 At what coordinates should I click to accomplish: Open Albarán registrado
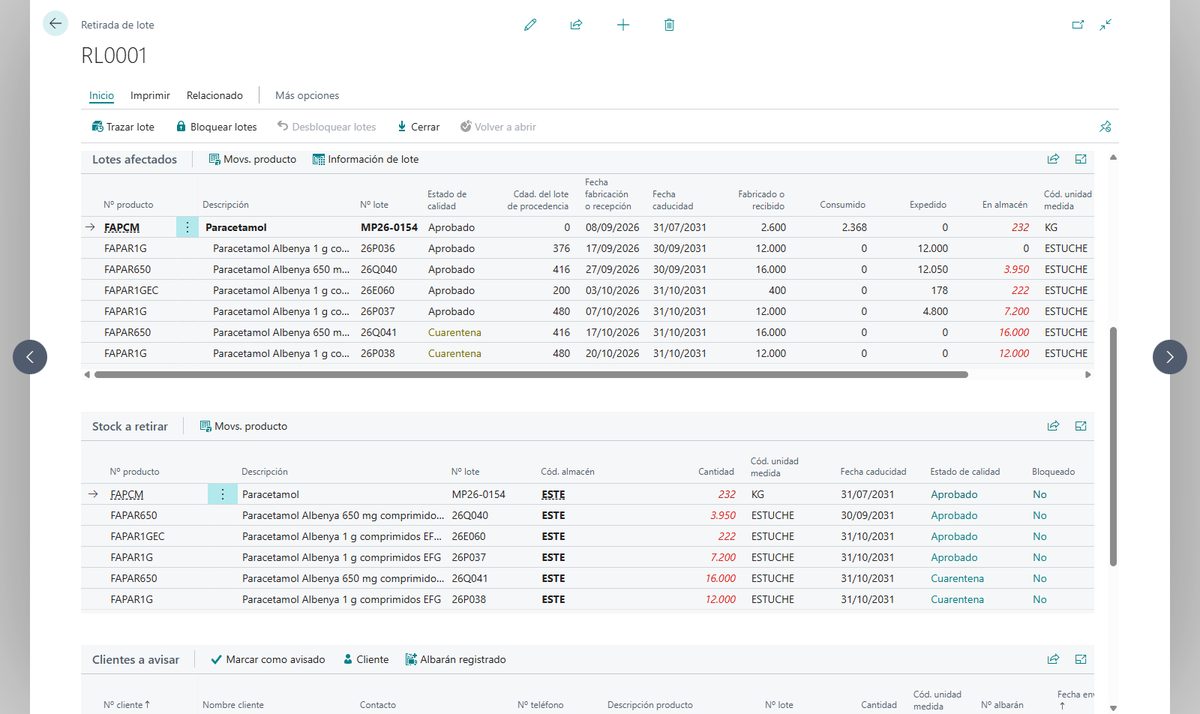pyautogui.click(x=455, y=660)
